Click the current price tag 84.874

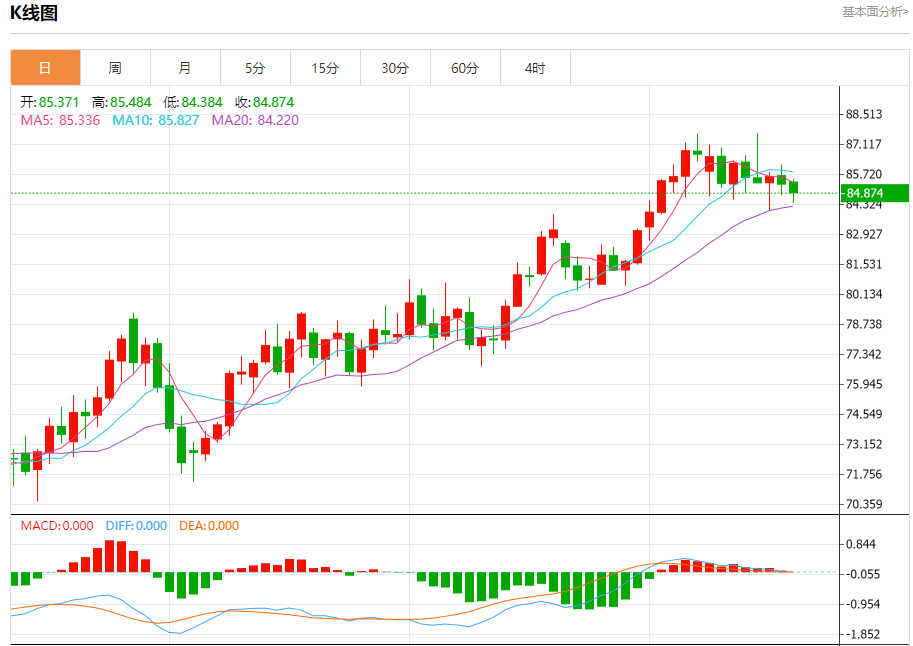coord(875,193)
